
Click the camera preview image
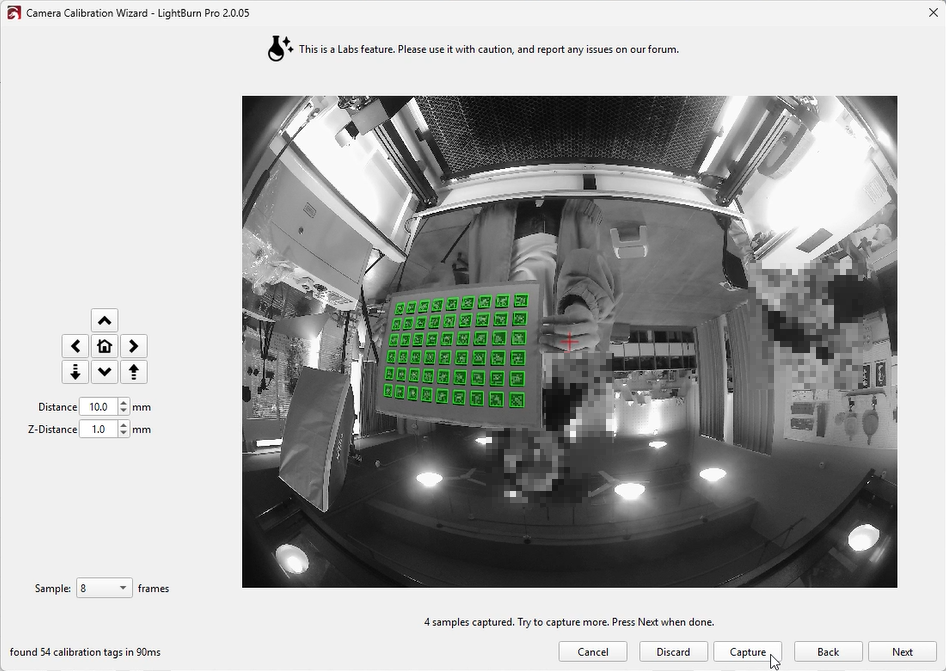(x=569, y=341)
